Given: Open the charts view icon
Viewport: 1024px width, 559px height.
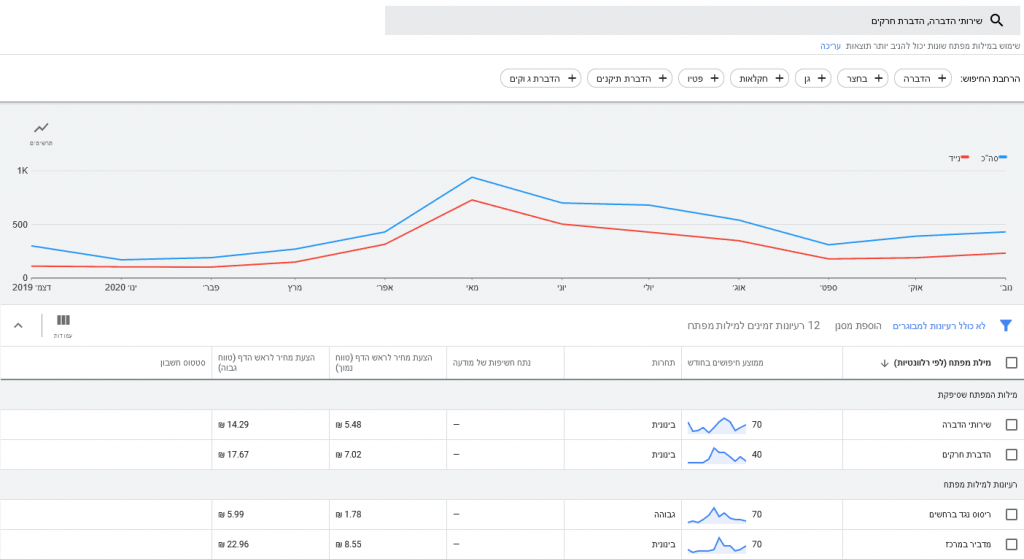Looking at the screenshot, I should (x=41, y=129).
